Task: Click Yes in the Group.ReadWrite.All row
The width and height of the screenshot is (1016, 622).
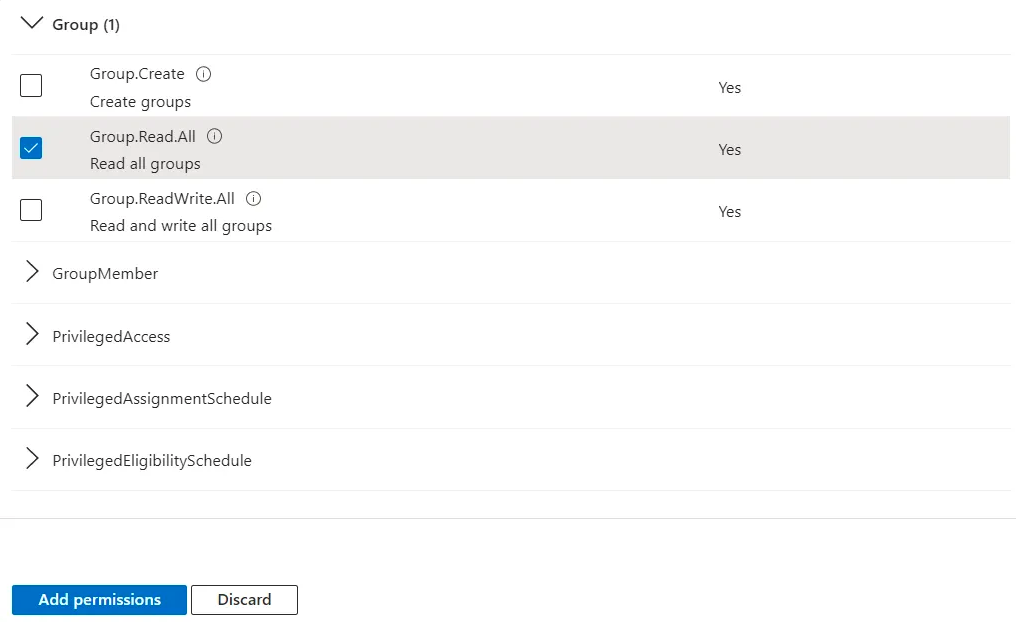Action: click(729, 211)
